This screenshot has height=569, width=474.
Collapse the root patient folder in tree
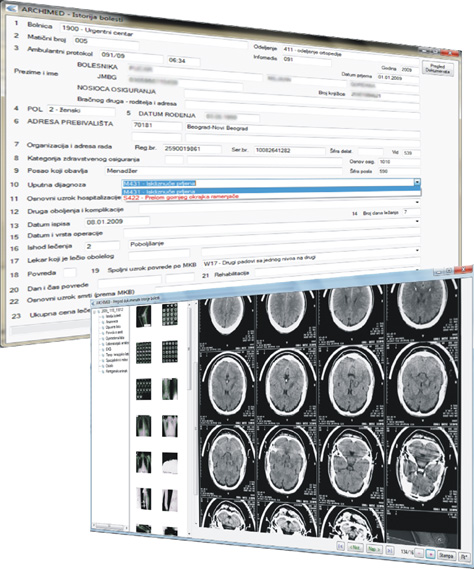pyautogui.click(x=95, y=311)
